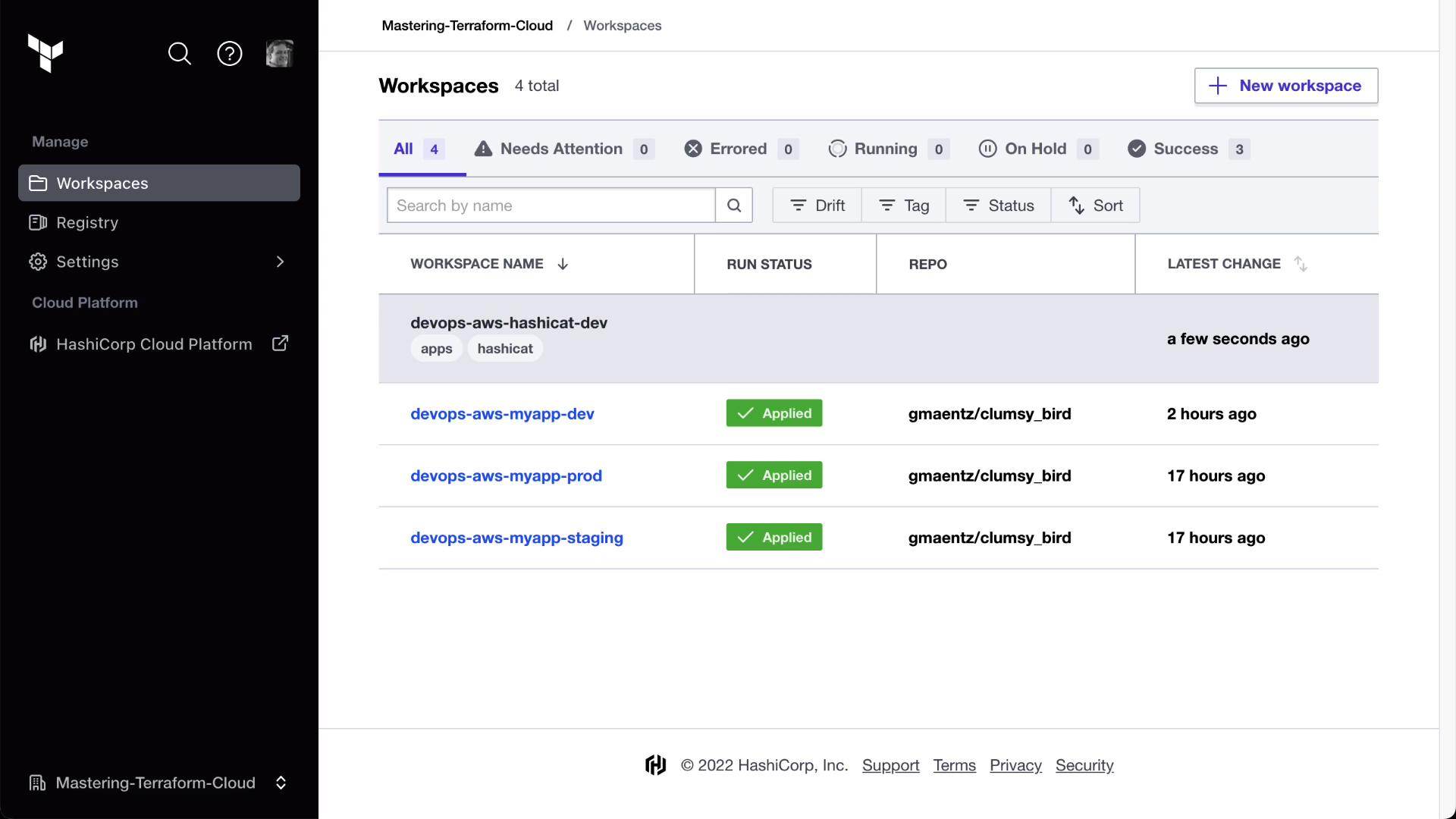The image size is (1456, 819).
Task: Click 'a few seconds ago' timestamp
Action: tap(1238, 339)
